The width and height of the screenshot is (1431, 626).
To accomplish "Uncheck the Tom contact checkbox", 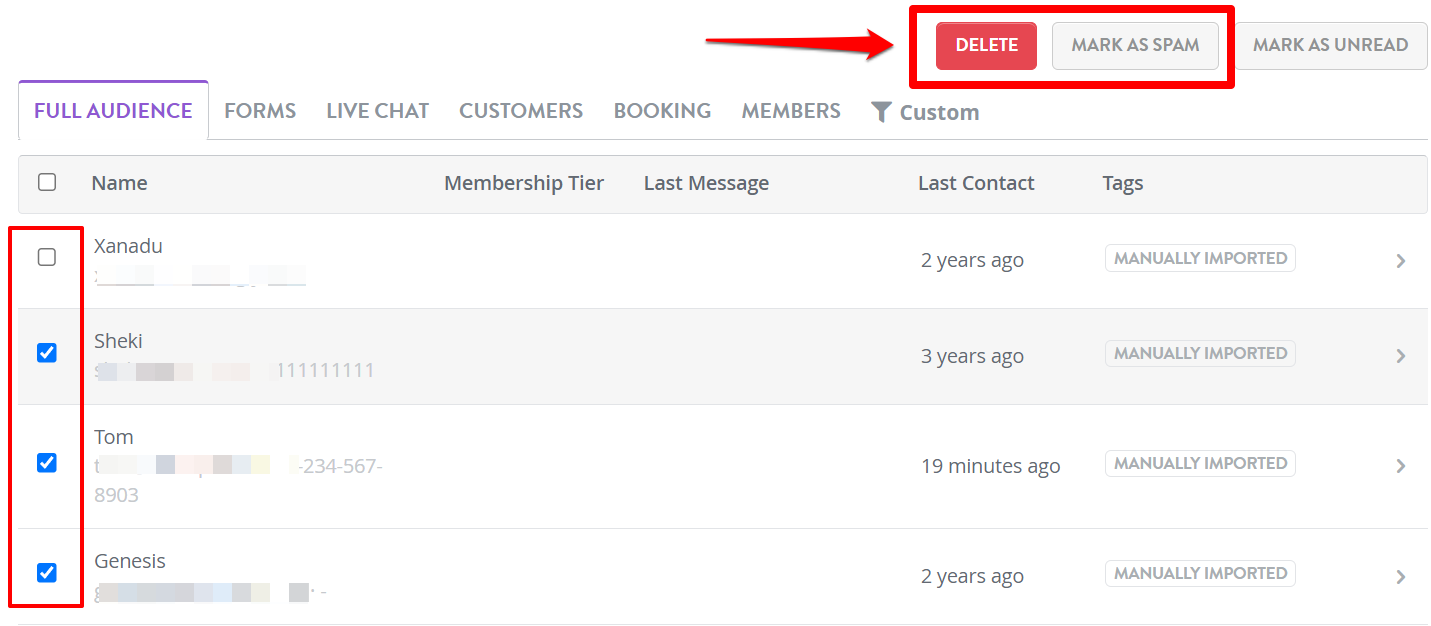I will [47, 463].
